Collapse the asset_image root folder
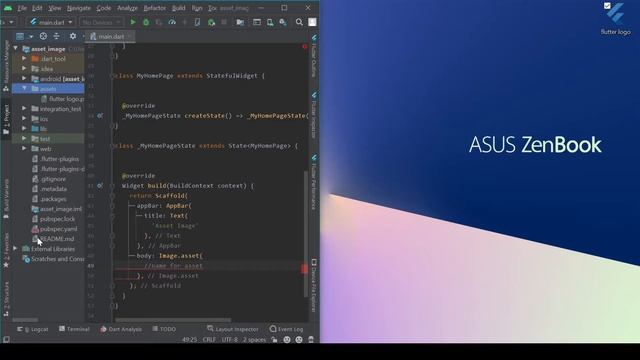This screenshot has width=640, height=360. [16, 48]
